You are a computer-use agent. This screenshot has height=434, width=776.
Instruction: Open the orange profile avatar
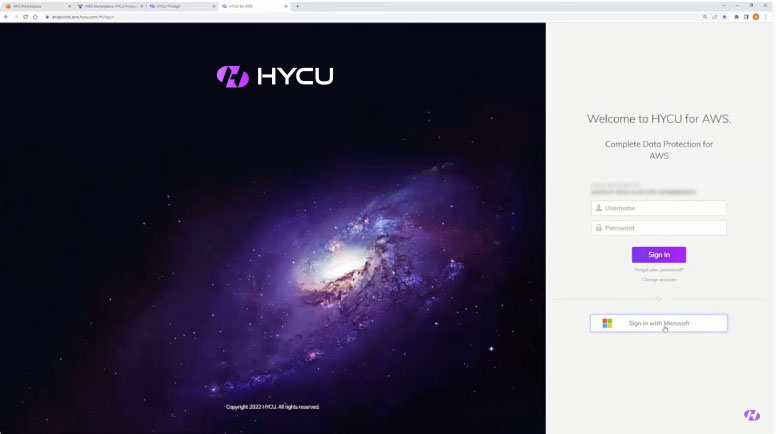(x=756, y=17)
